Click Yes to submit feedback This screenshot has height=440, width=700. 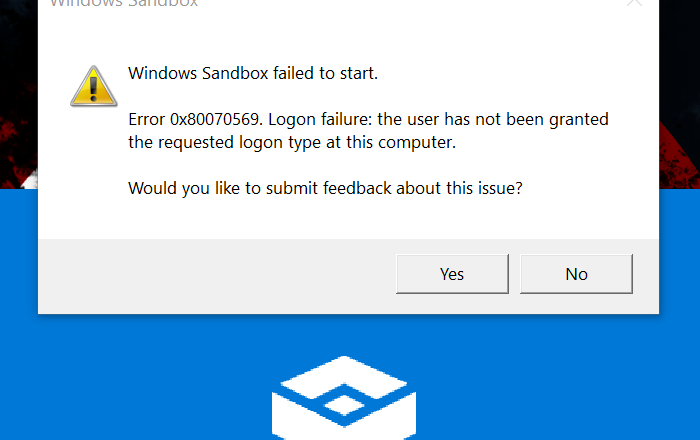tap(452, 274)
